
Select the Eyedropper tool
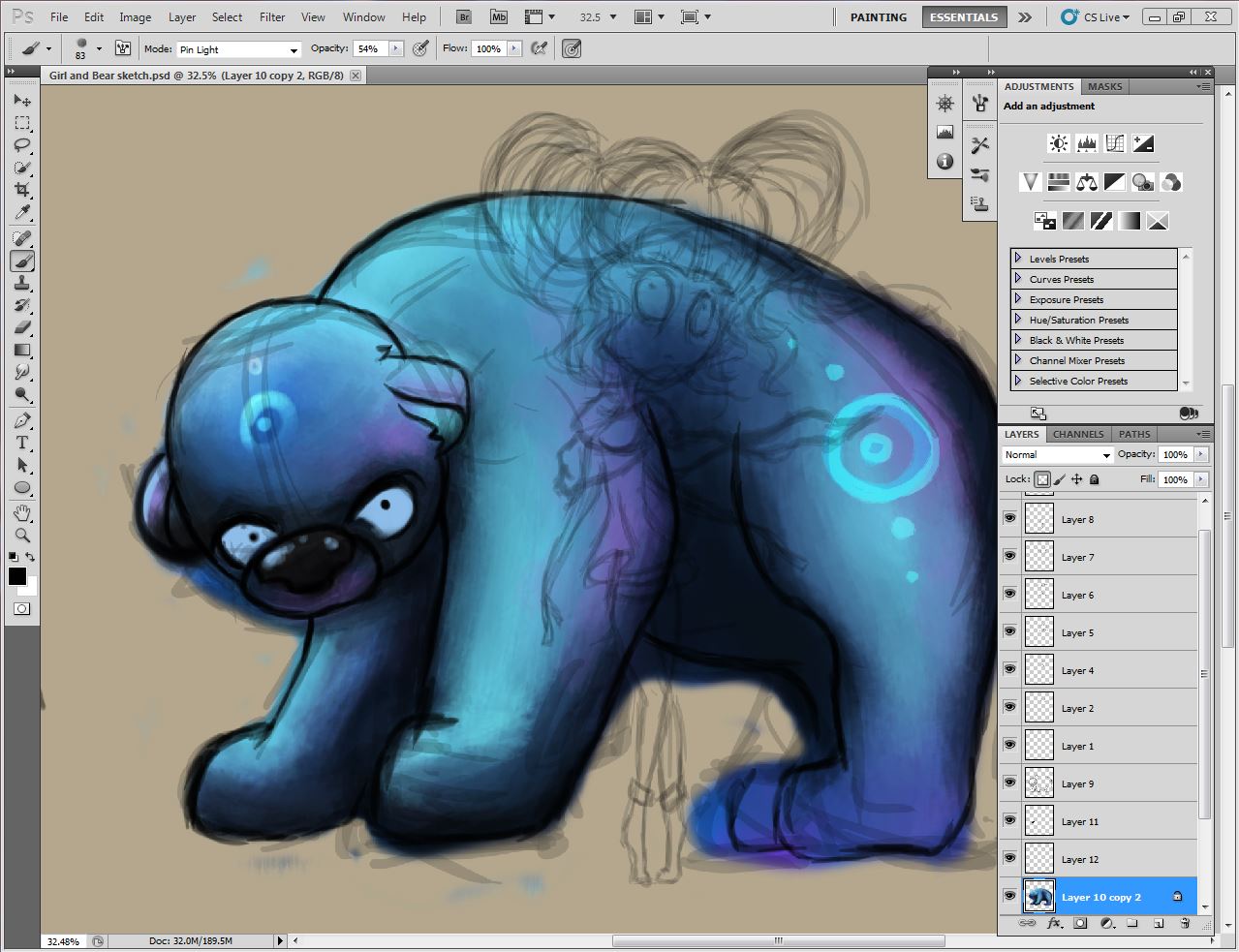[22, 213]
